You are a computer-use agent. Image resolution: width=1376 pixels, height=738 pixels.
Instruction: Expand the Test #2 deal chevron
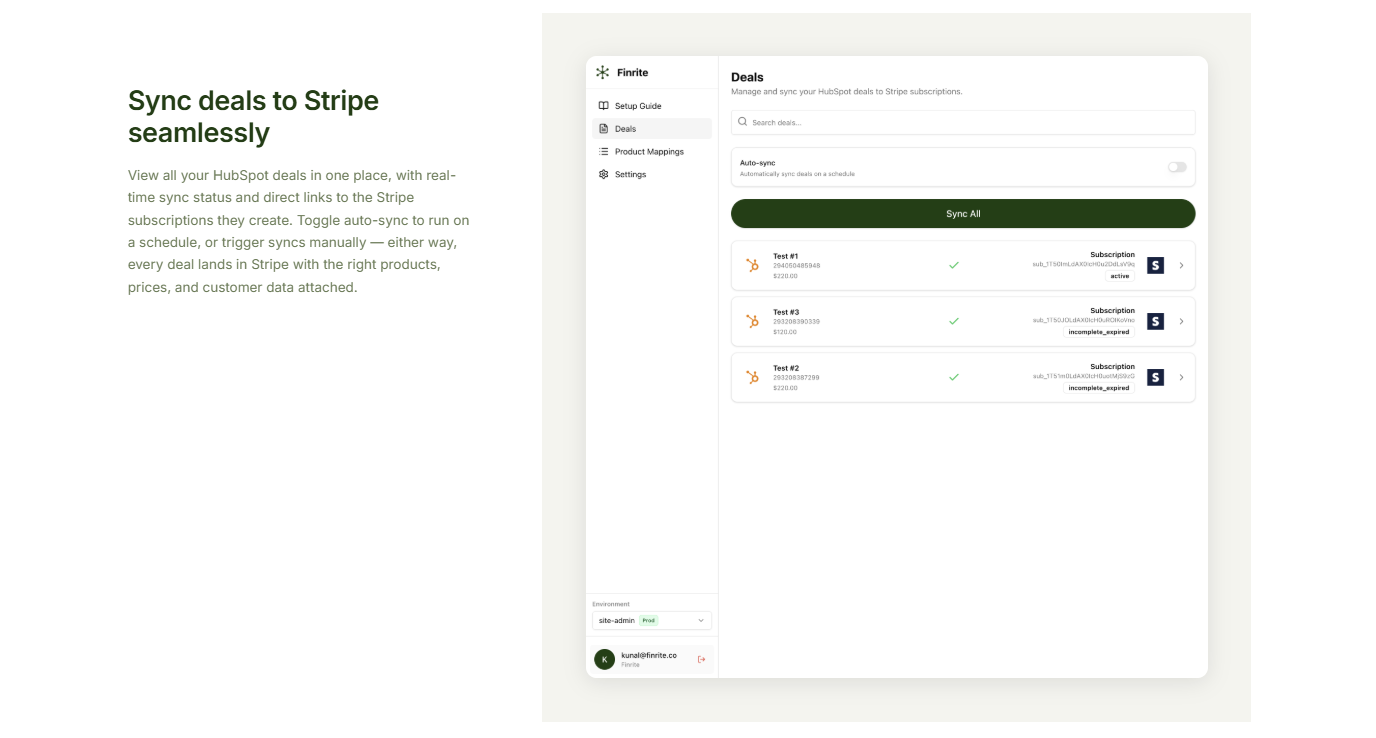(1181, 378)
